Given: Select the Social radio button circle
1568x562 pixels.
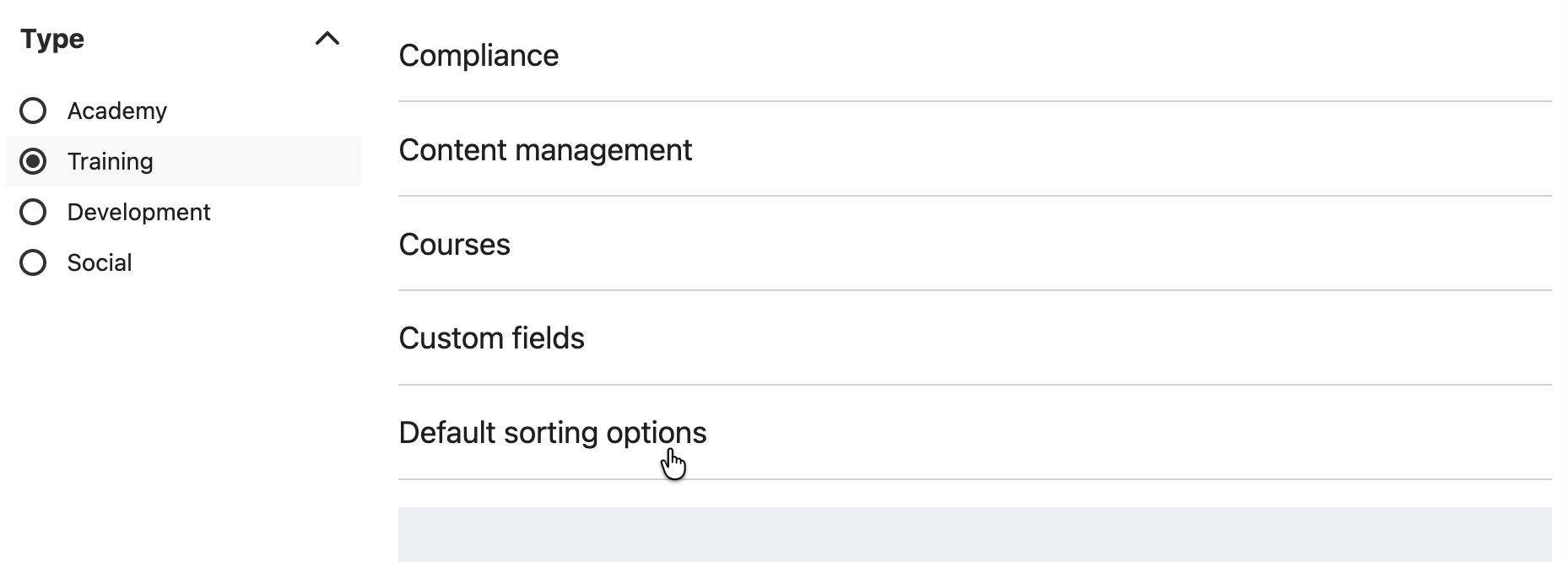Looking at the screenshot, I should pyautogui.click(x=33, y=262).
